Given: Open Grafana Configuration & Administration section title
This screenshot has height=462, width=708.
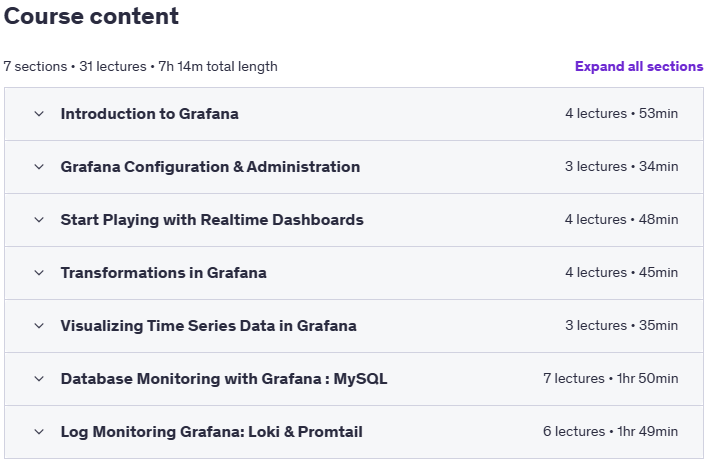Looking at the screenshot, I should (x=210, y=167).
